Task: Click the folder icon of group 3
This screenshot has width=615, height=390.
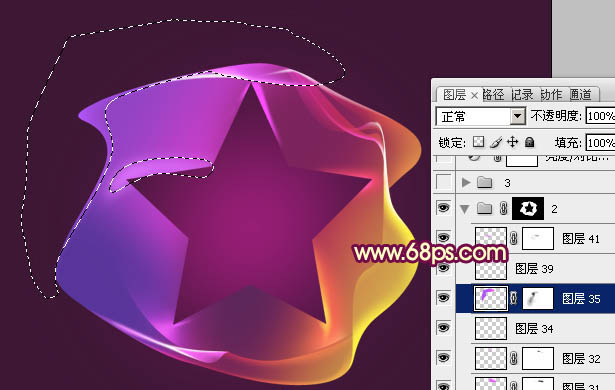Action: coord(485,182)
